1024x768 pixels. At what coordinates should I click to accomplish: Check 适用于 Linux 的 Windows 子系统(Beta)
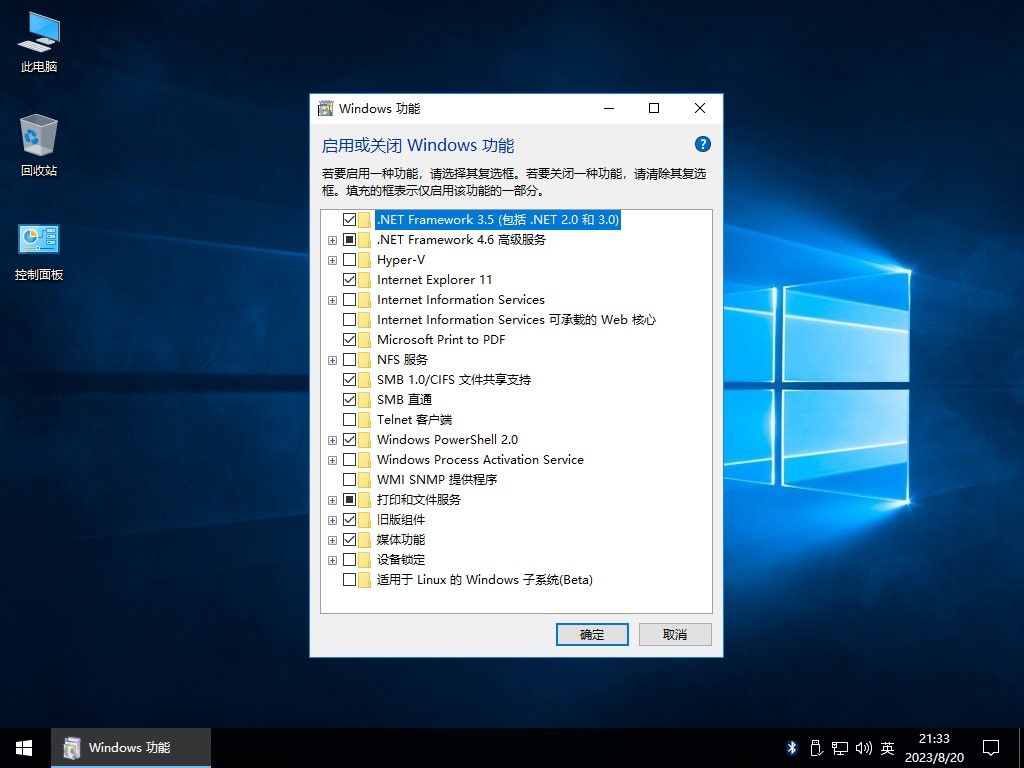[349, 580]
